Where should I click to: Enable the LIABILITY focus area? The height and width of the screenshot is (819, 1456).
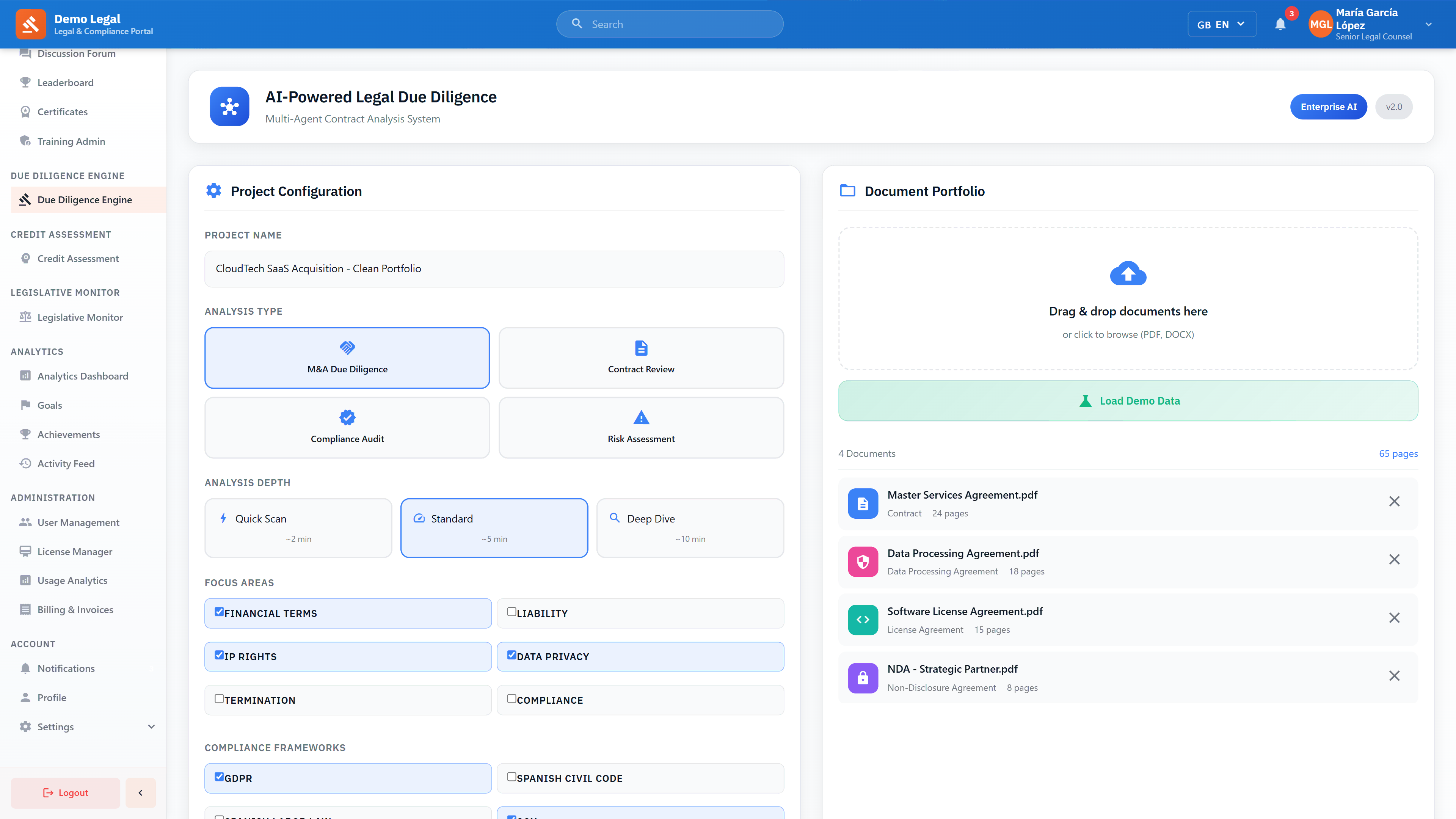click(x=512, y=612)
